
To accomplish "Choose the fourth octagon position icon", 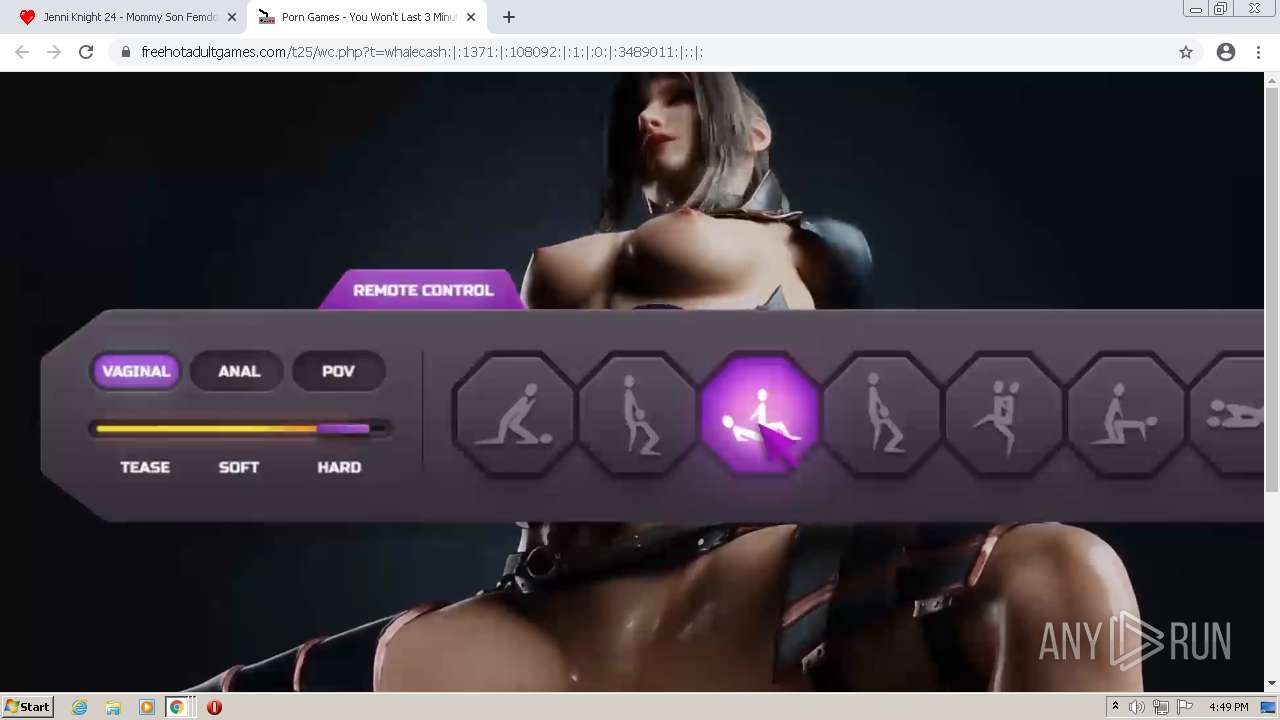I will [883, 414].
